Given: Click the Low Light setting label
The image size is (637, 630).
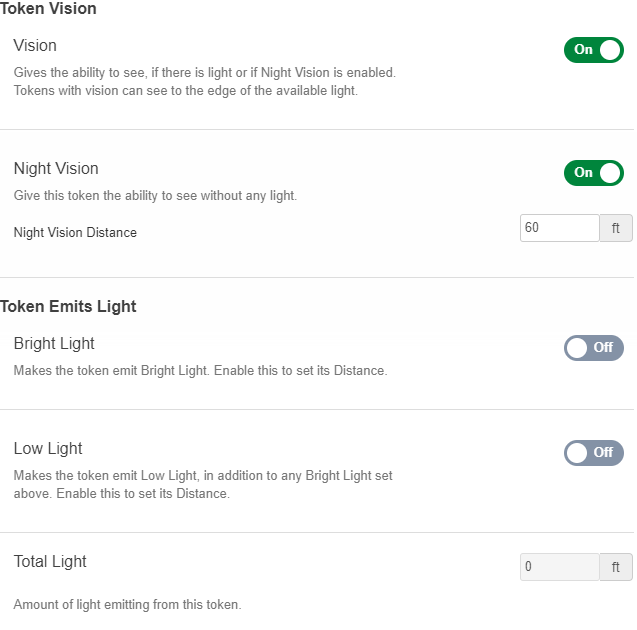Looking at the screenshot, I should [x=48, y=448].
